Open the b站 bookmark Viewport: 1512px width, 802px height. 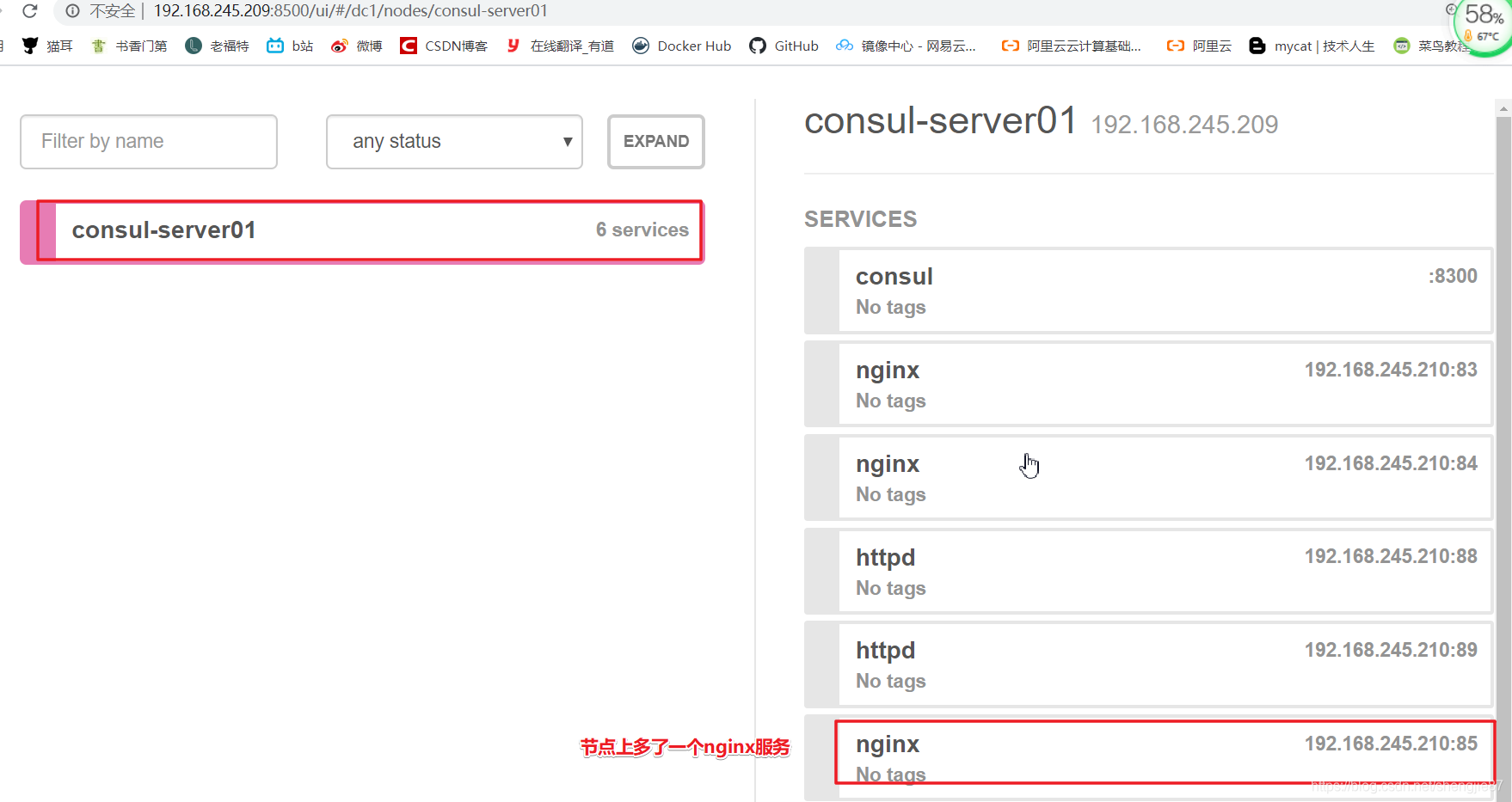click(290, 46)
